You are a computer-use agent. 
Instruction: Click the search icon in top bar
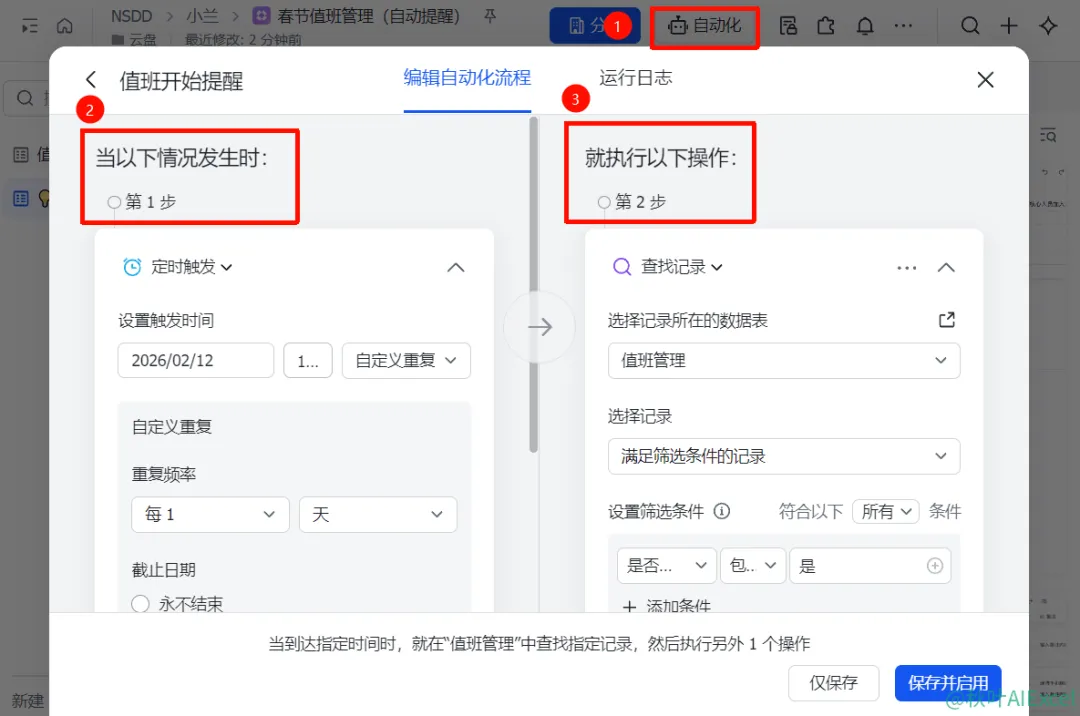pyautogui.click(x=970, y=26)
